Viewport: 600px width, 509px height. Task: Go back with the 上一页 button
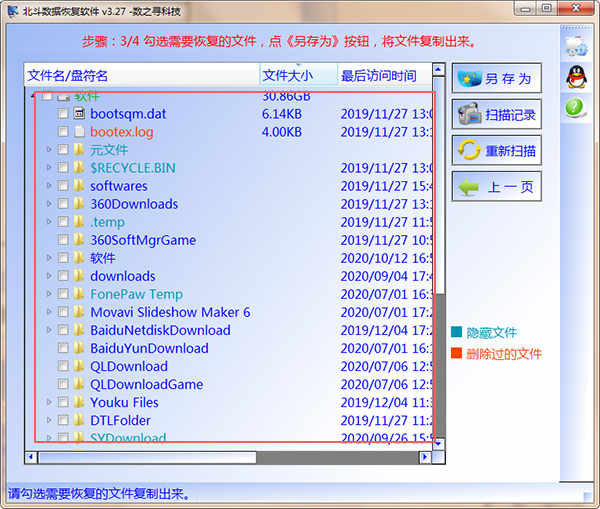496,187
